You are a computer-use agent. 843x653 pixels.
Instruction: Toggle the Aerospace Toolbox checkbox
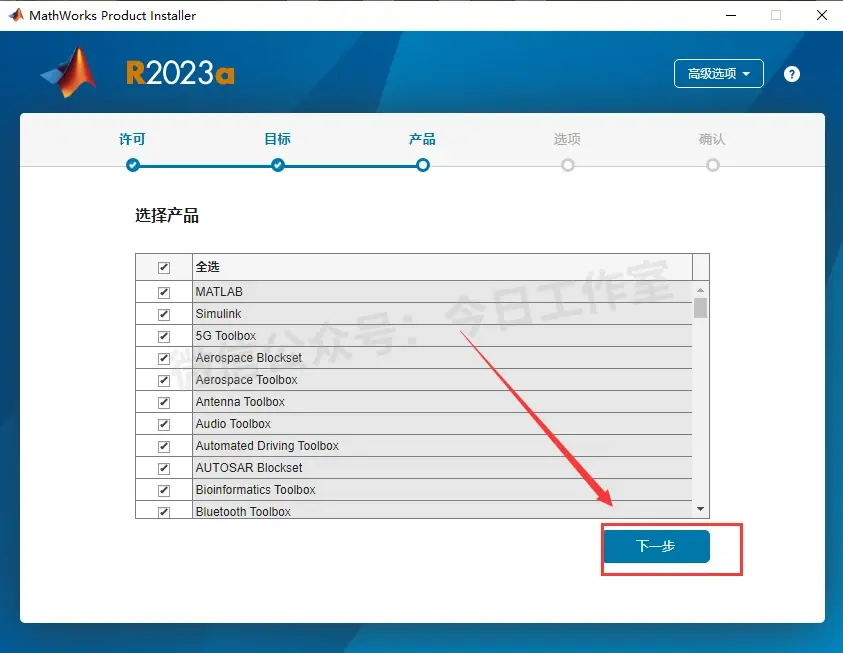[x=164, y=381]
